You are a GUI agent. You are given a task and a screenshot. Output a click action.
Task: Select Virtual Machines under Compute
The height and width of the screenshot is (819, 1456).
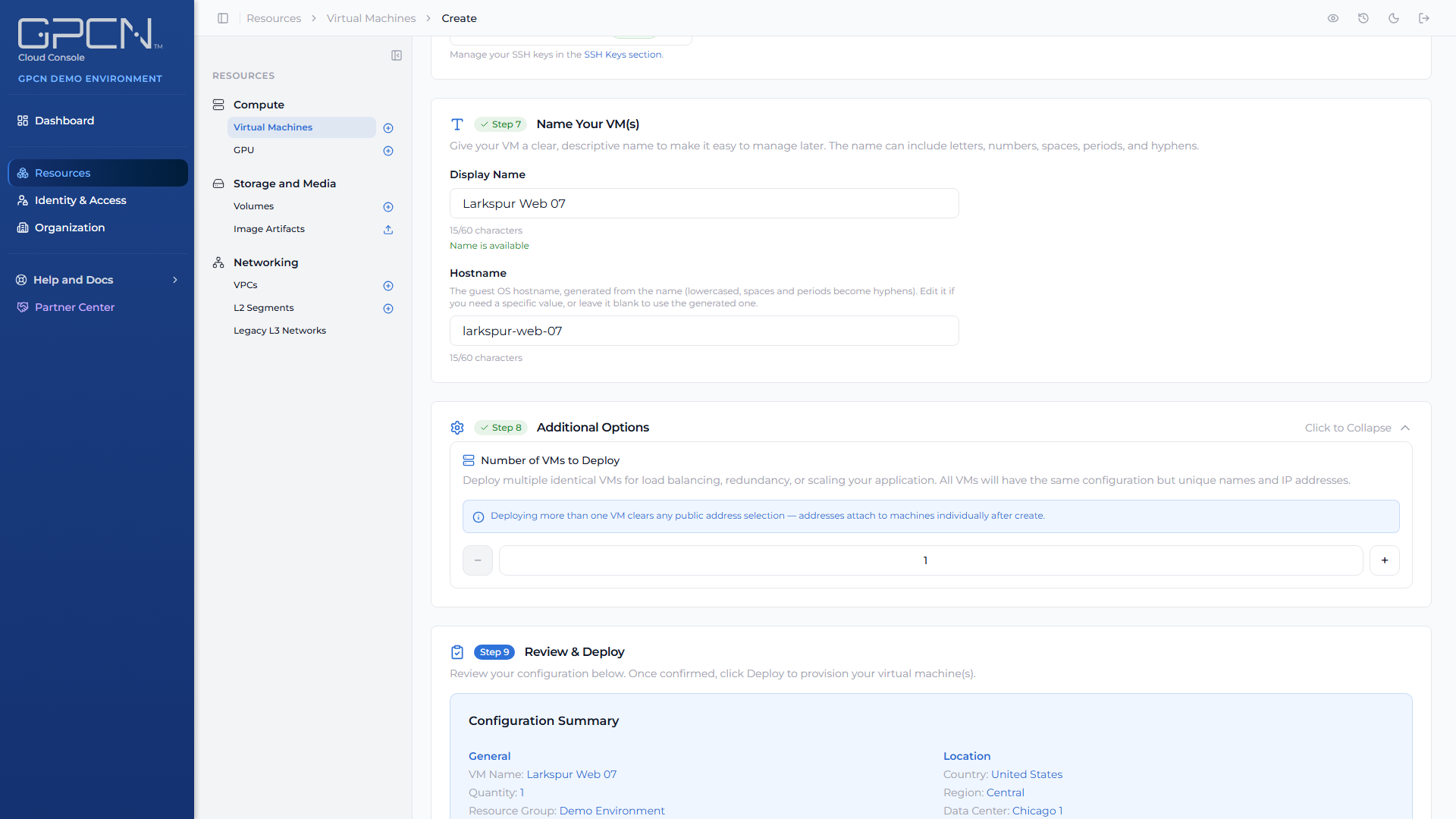302,127
